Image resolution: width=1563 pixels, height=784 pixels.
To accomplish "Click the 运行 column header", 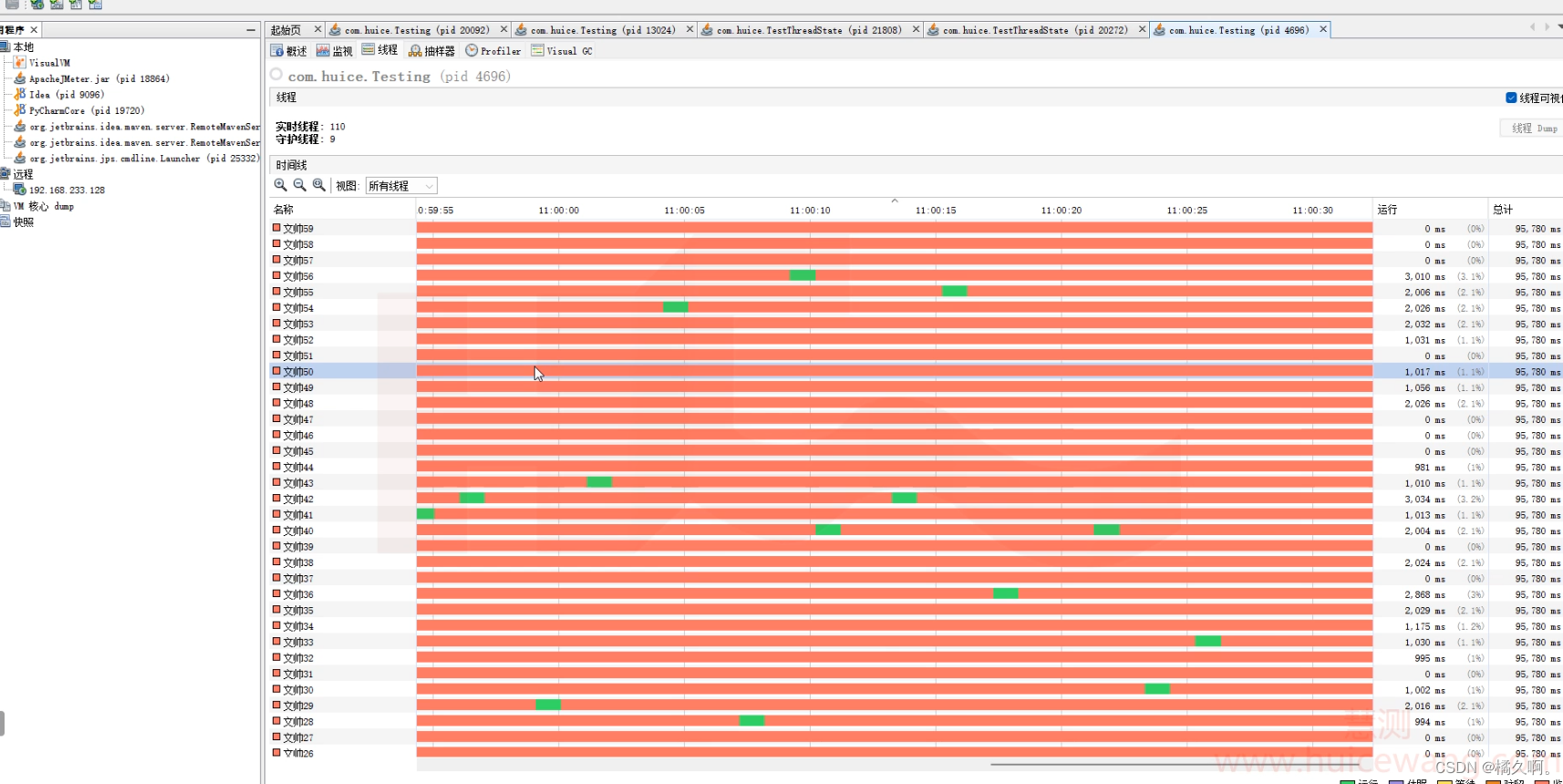I will [1430, 210].
